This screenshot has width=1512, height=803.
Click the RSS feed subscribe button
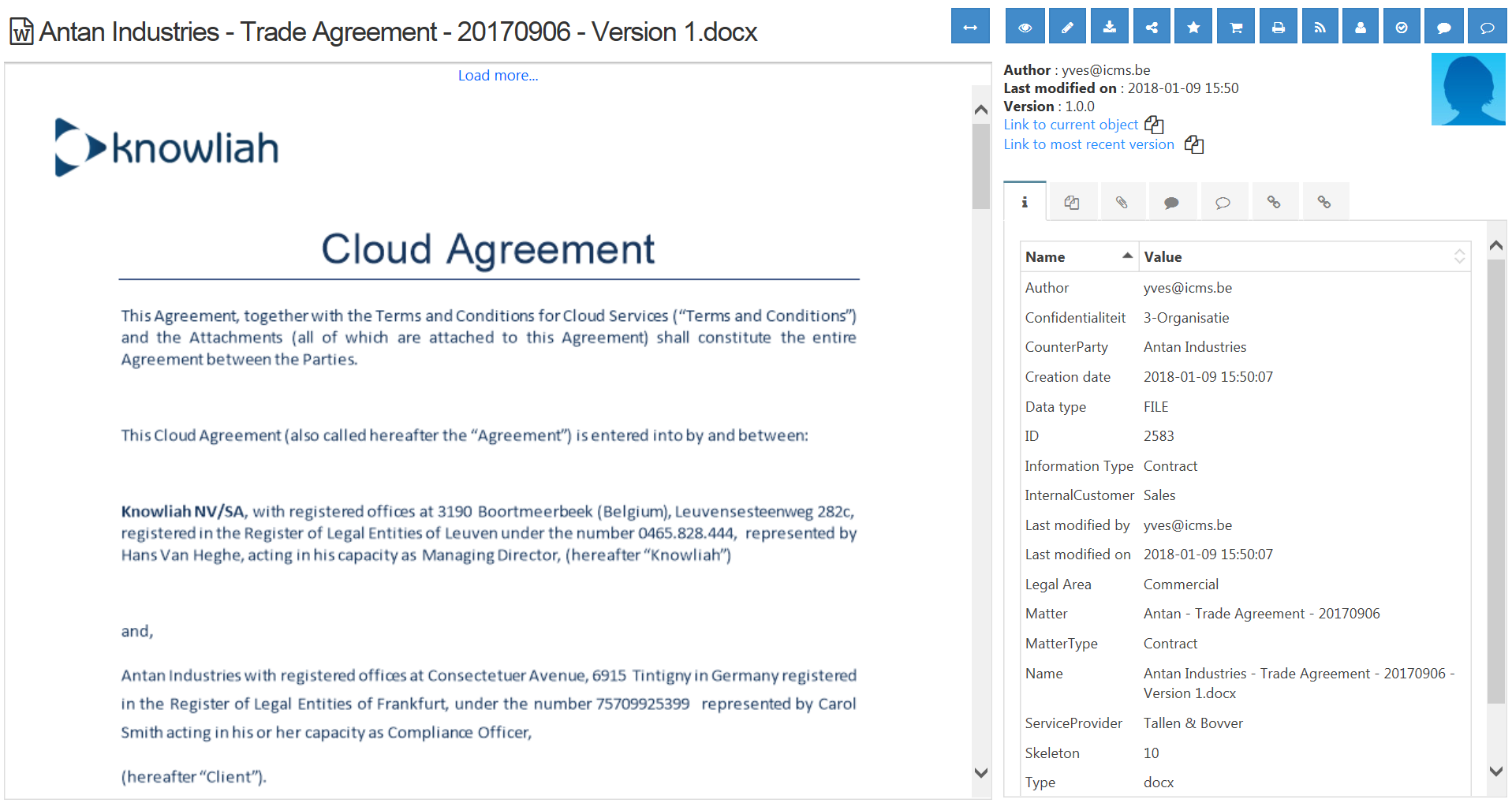click(1320, 27)
